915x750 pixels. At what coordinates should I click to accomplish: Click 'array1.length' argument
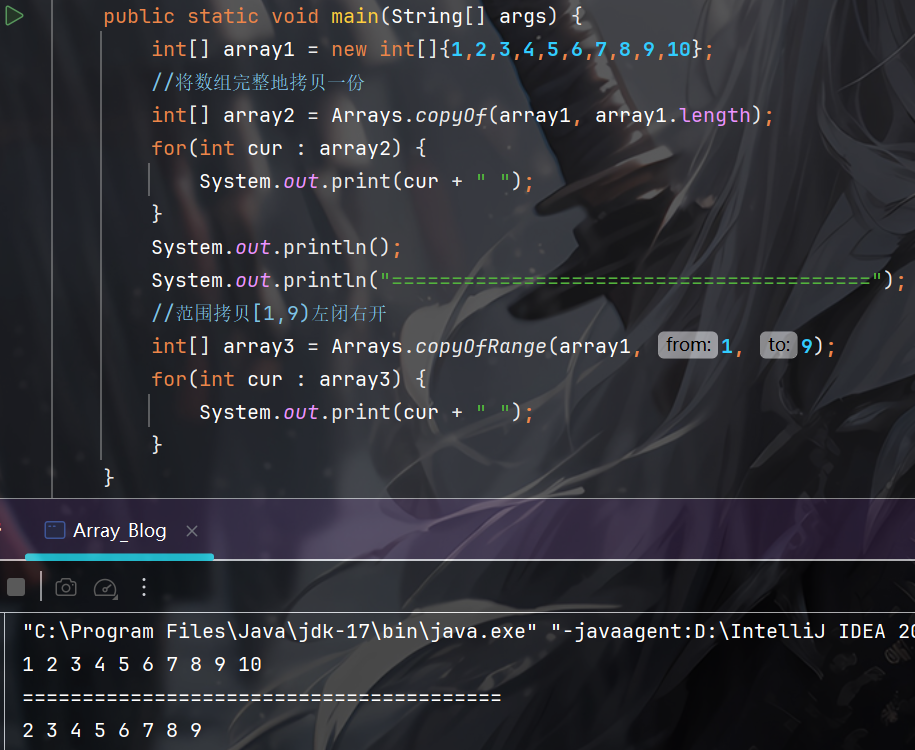click(672, 116)
